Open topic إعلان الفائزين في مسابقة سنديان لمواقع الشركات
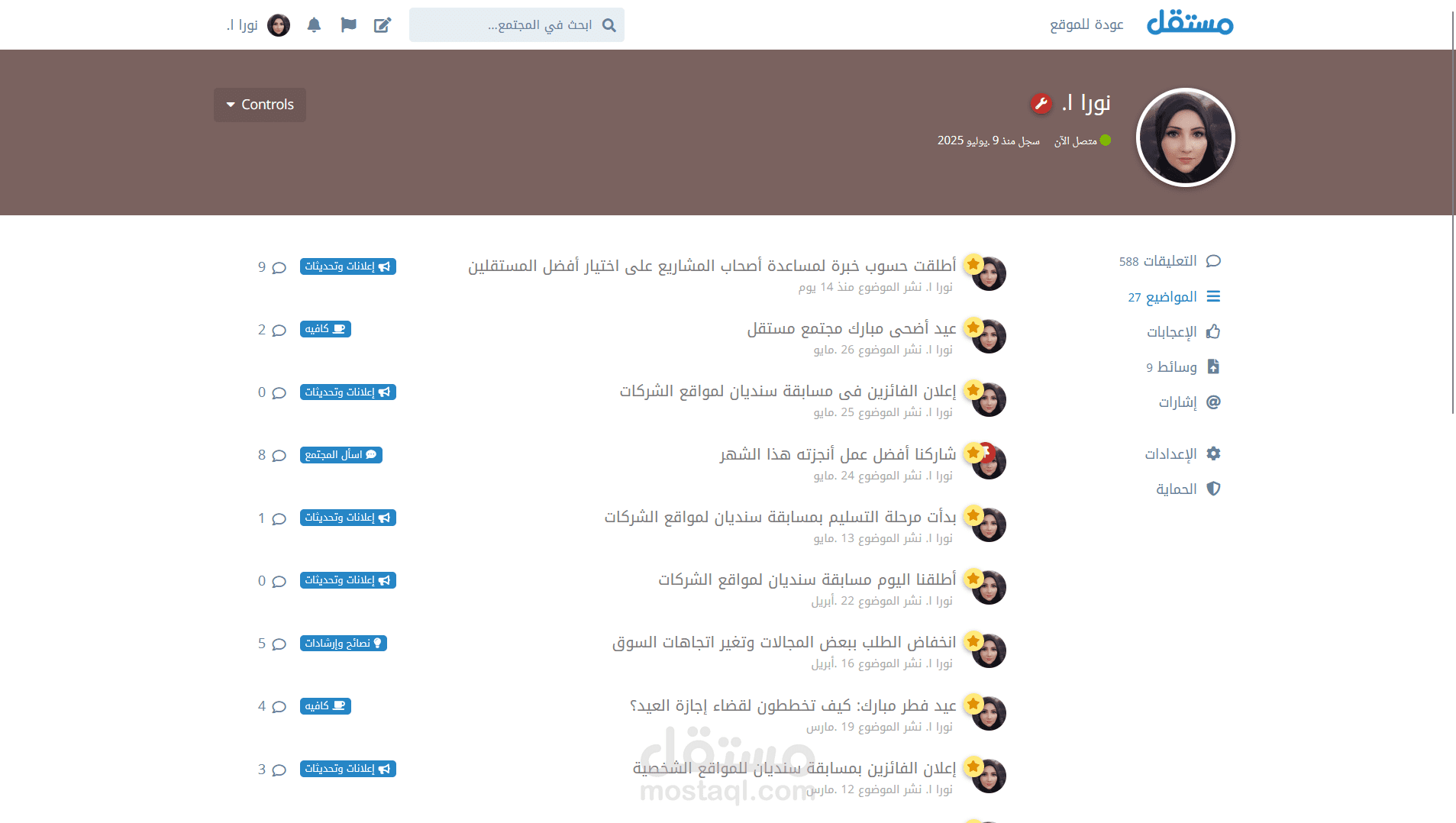 787,391
